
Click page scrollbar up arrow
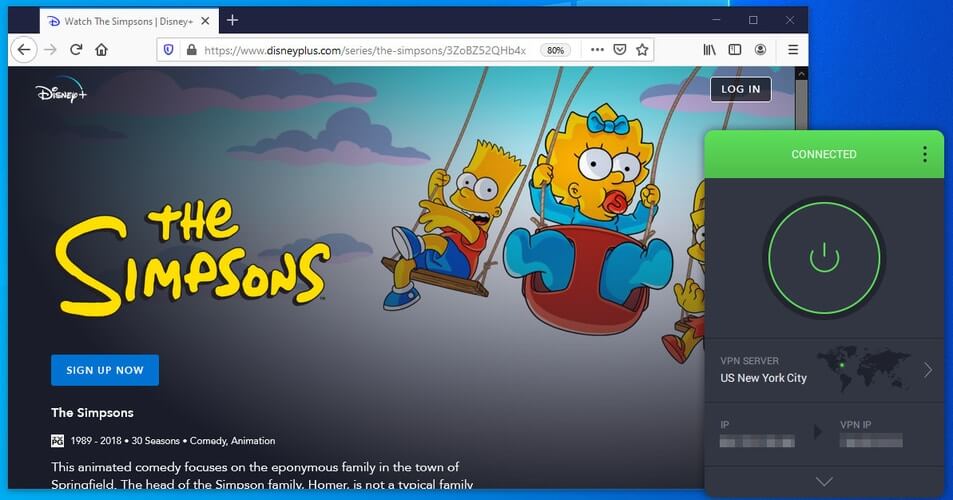tap(801, 74)
